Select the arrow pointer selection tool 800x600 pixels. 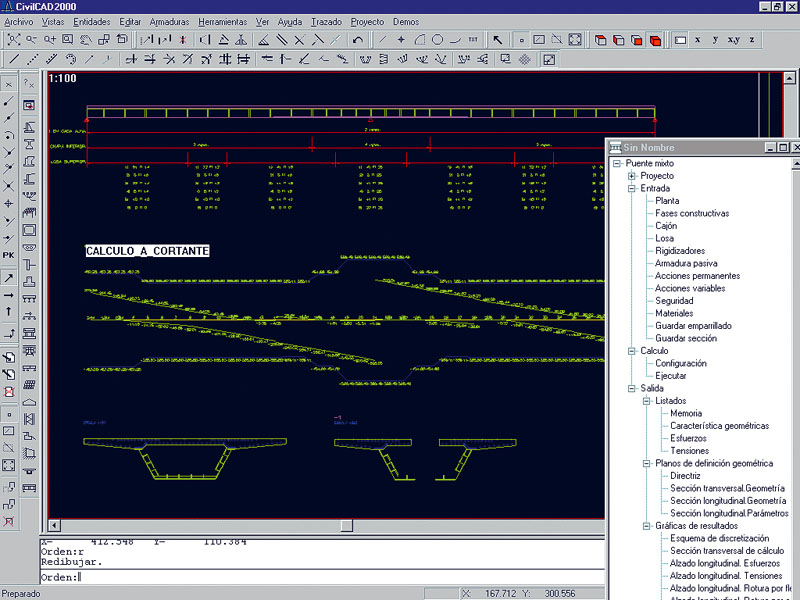[x=497, y=40]
